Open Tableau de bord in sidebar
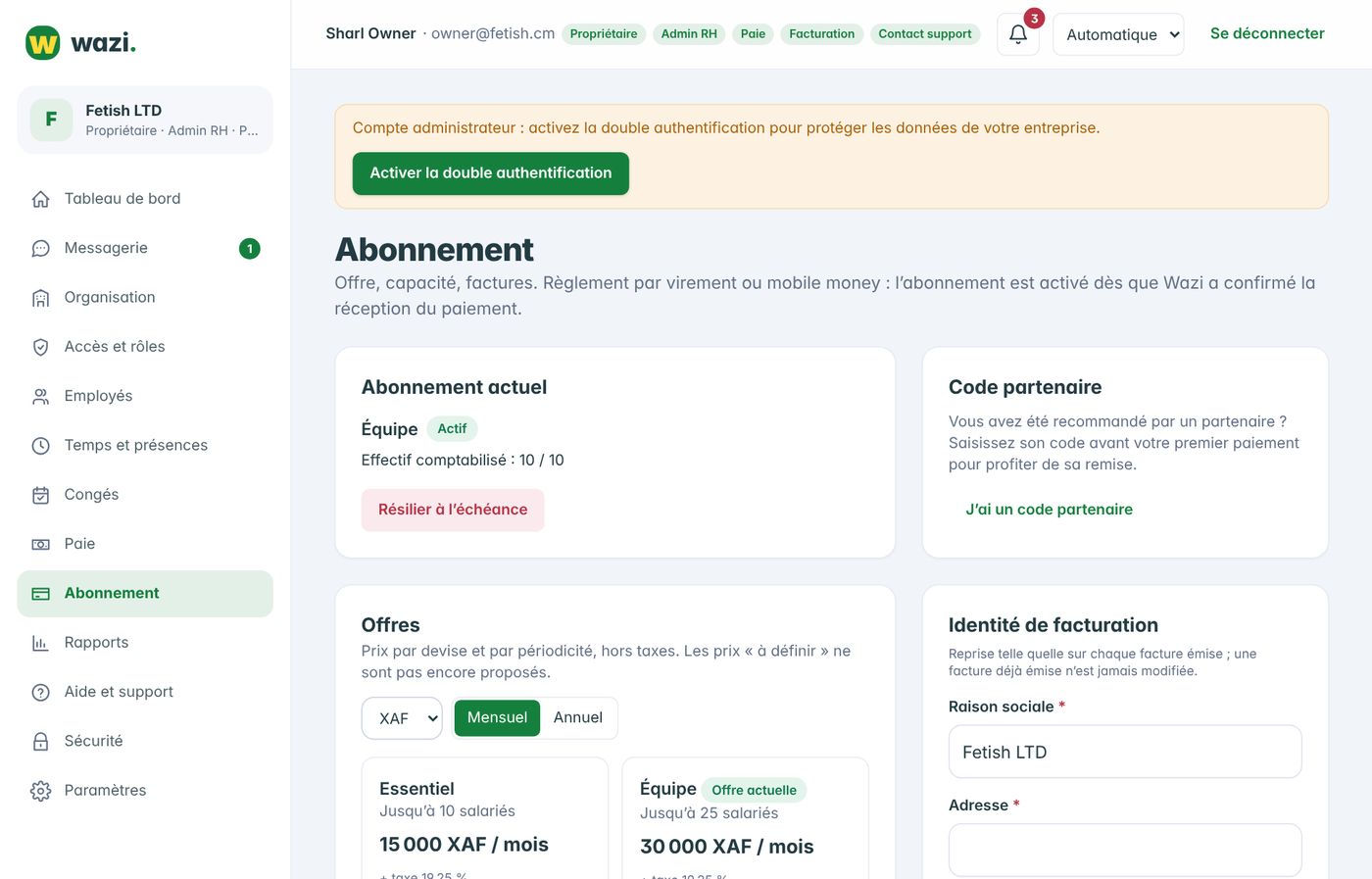This screenshot has height=879, width=1372. pyautogui.click(x=145, y=199)
